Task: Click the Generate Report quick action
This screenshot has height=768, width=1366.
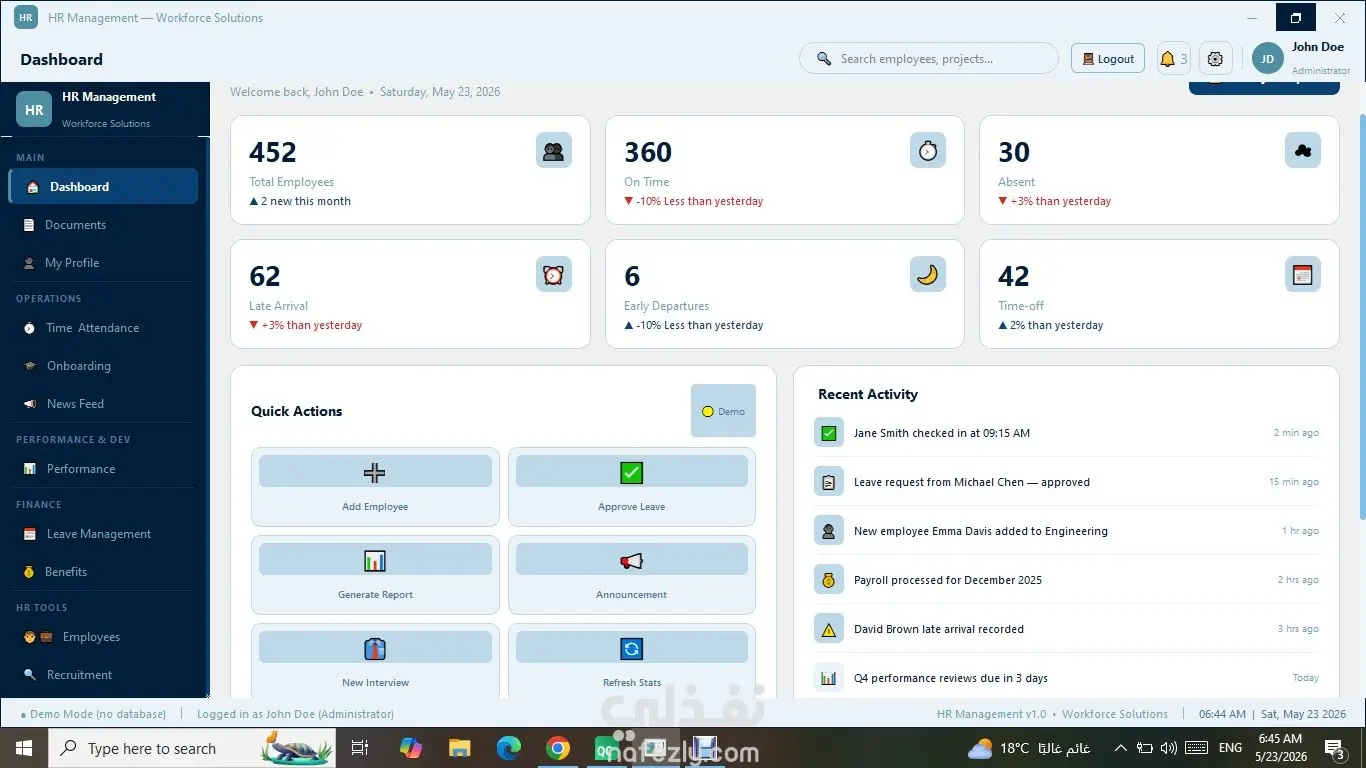Action: tap(375, 575)
